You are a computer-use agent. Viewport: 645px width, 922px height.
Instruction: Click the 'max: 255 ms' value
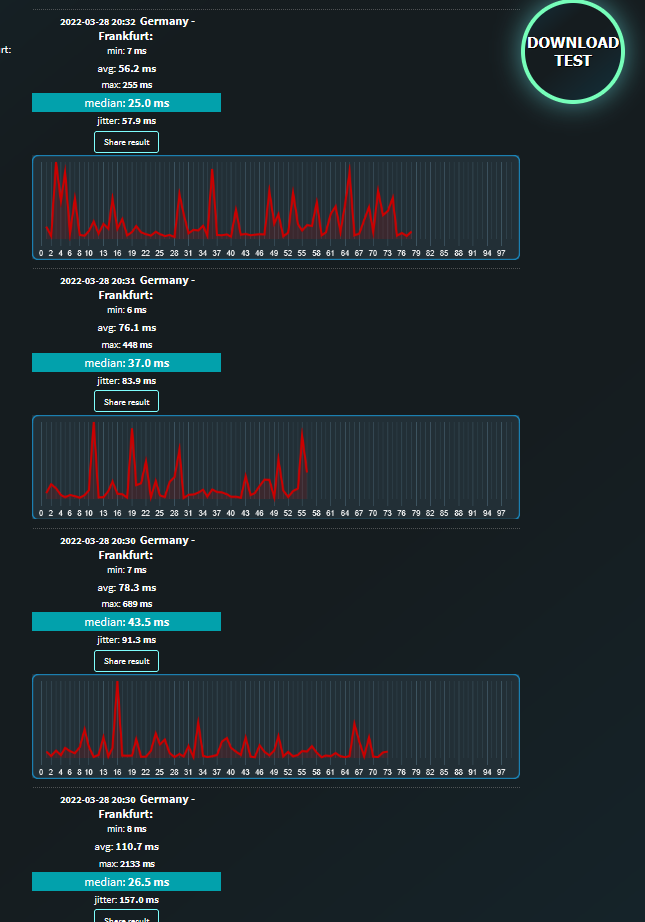tap(127, 85)
